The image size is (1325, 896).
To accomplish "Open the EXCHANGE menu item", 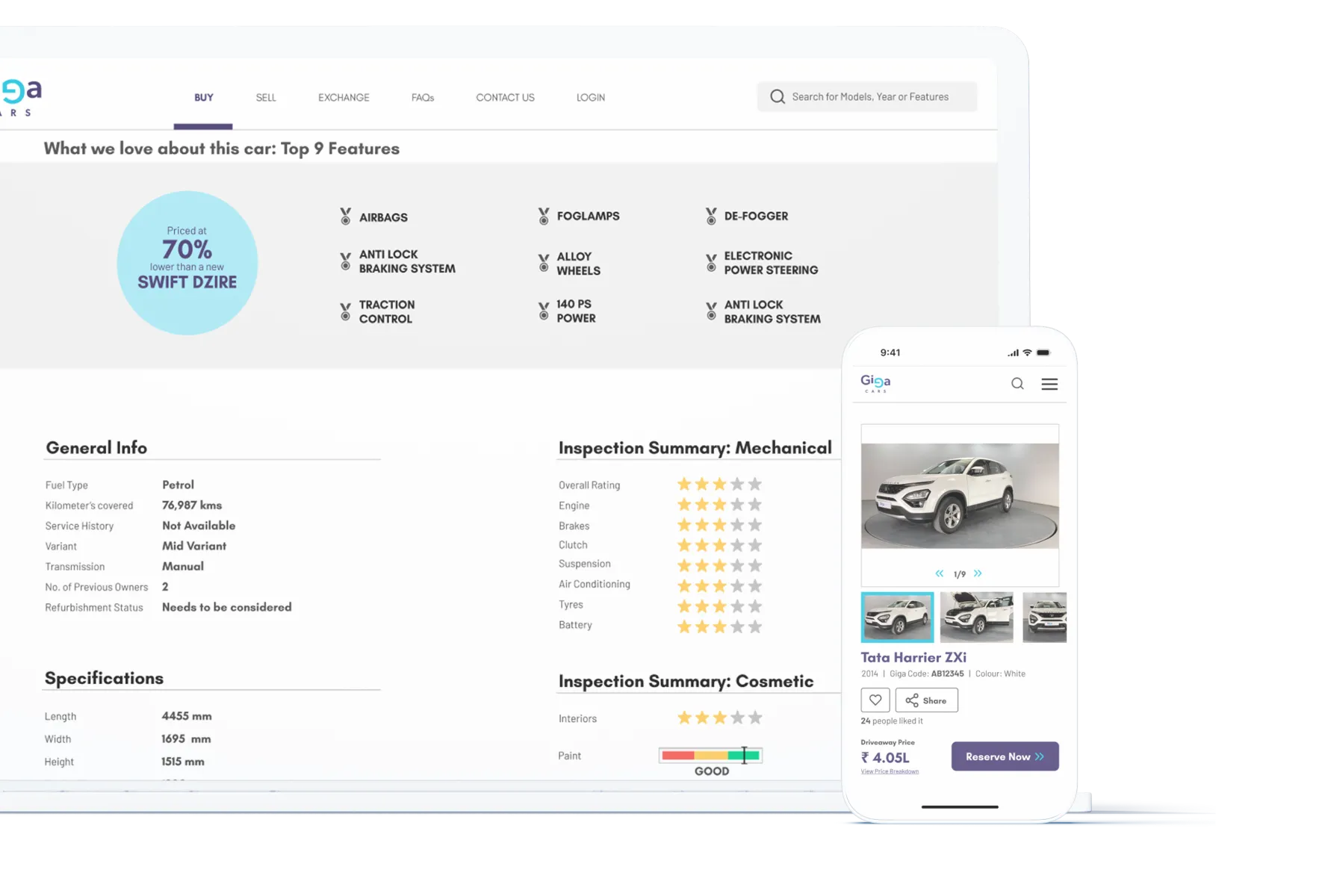I will point(344,98).
